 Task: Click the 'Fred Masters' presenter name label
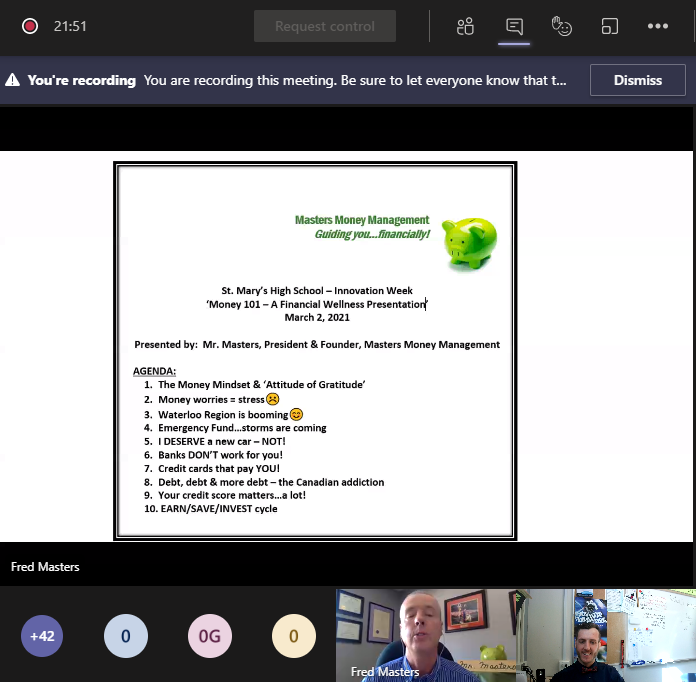coord(45,567)
